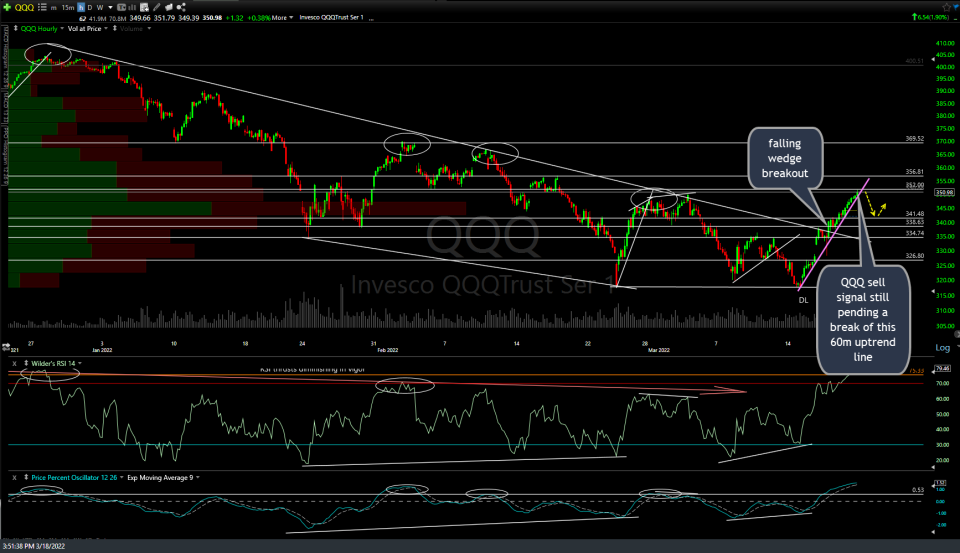The width and height of the screenshot is (960, 553).
Task: Click the +0.38% percent change value
Action: (258, 18)
